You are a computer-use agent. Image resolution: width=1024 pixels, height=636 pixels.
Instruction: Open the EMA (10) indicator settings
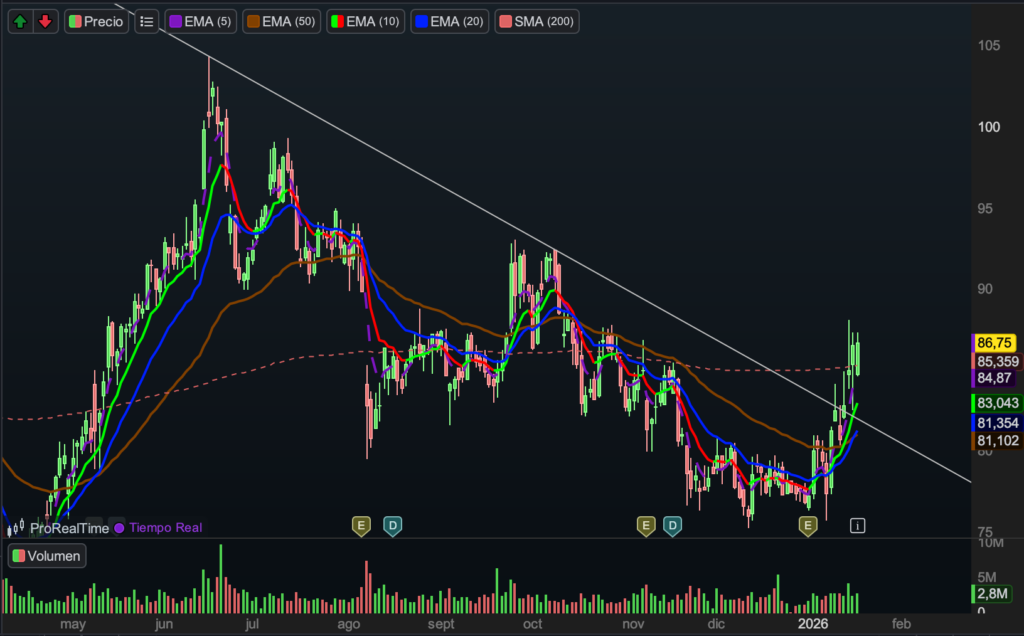coord(366,21)
